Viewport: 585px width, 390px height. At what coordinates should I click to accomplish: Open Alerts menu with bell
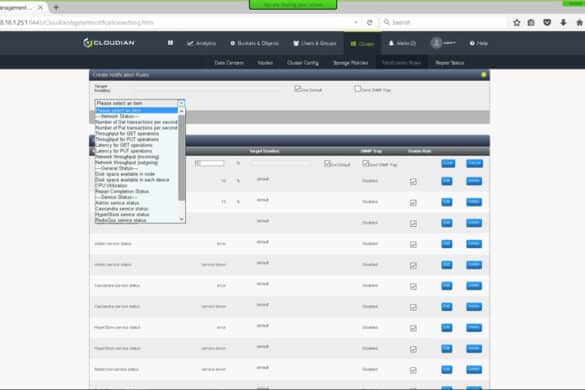click(402, 43)
